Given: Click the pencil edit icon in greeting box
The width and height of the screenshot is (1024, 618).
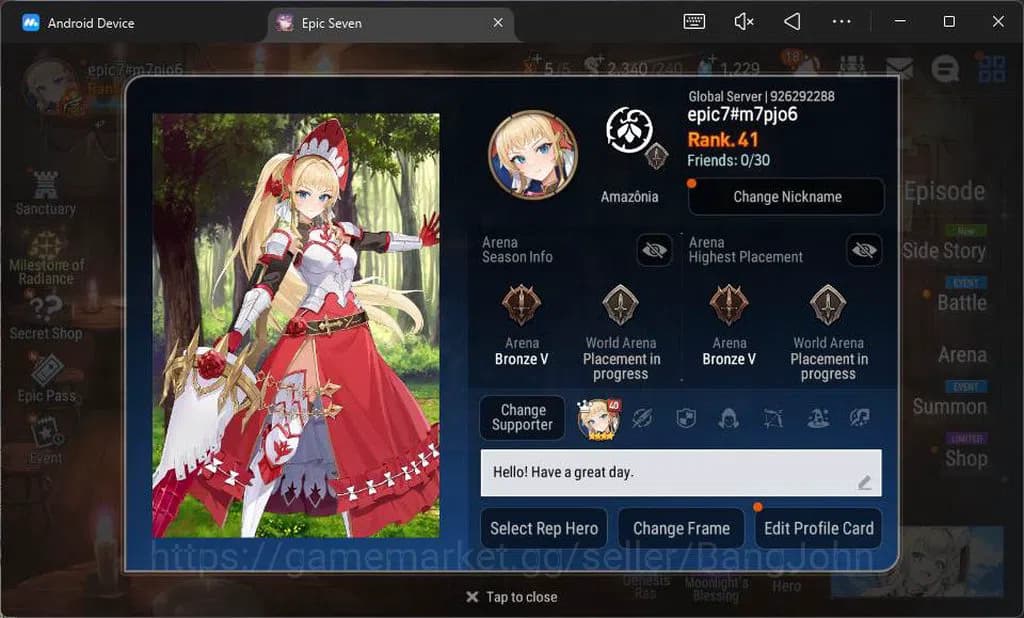Looking at the screenshot, I should point(864,483).
